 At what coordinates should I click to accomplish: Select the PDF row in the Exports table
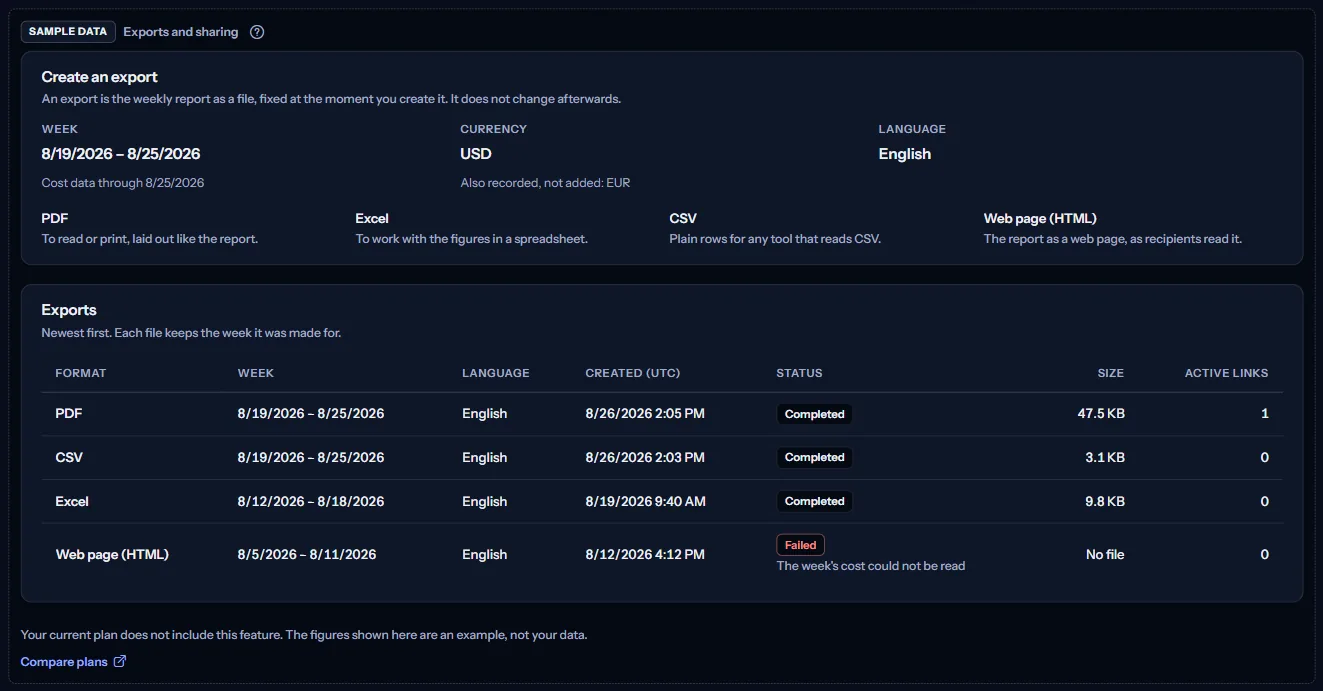[x=662, y=414]
